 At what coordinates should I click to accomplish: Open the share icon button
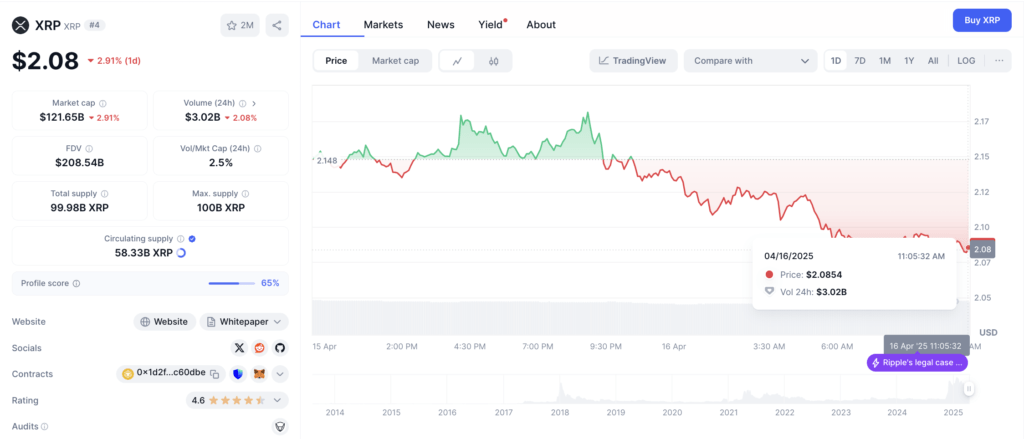277,25
